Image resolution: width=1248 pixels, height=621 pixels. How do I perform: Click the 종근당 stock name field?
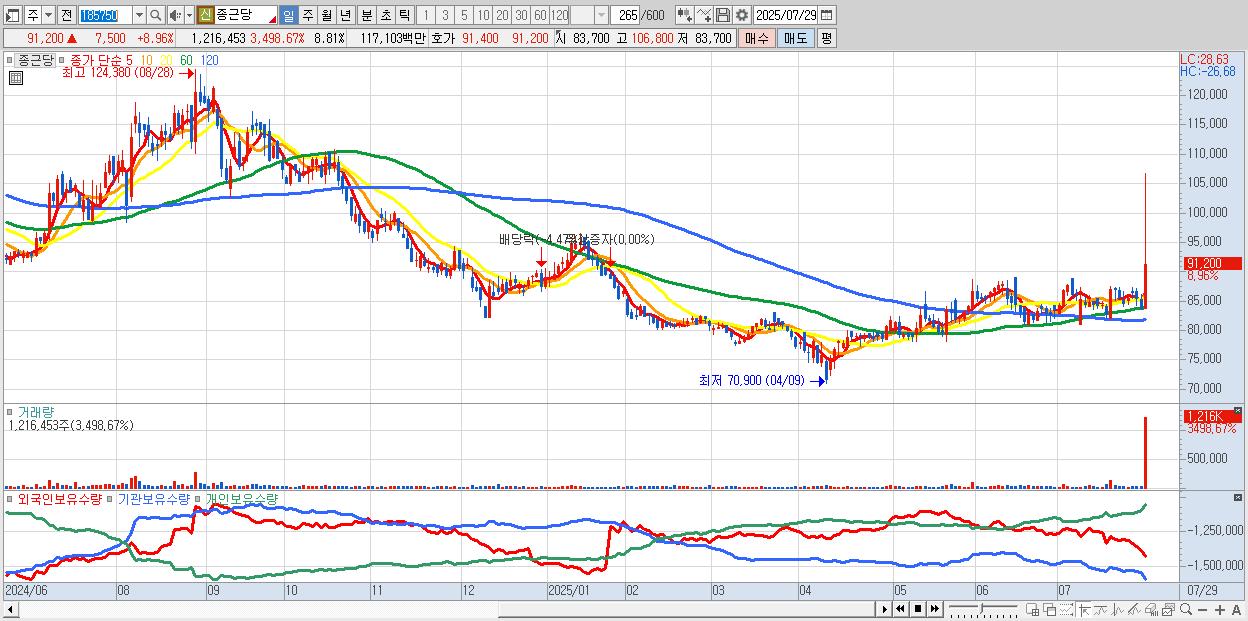[246, 16]
